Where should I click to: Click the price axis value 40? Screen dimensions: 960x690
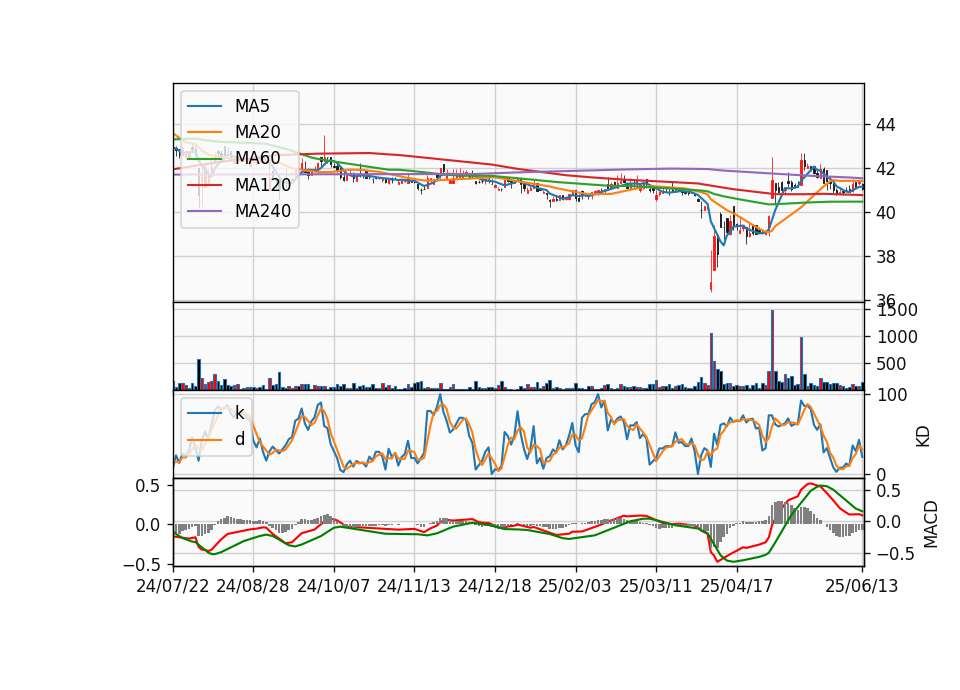pos(885,213)
